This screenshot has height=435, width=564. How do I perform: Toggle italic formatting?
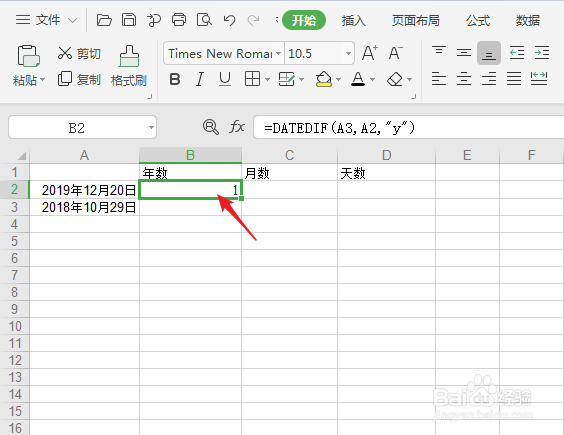tap(200, 79)
